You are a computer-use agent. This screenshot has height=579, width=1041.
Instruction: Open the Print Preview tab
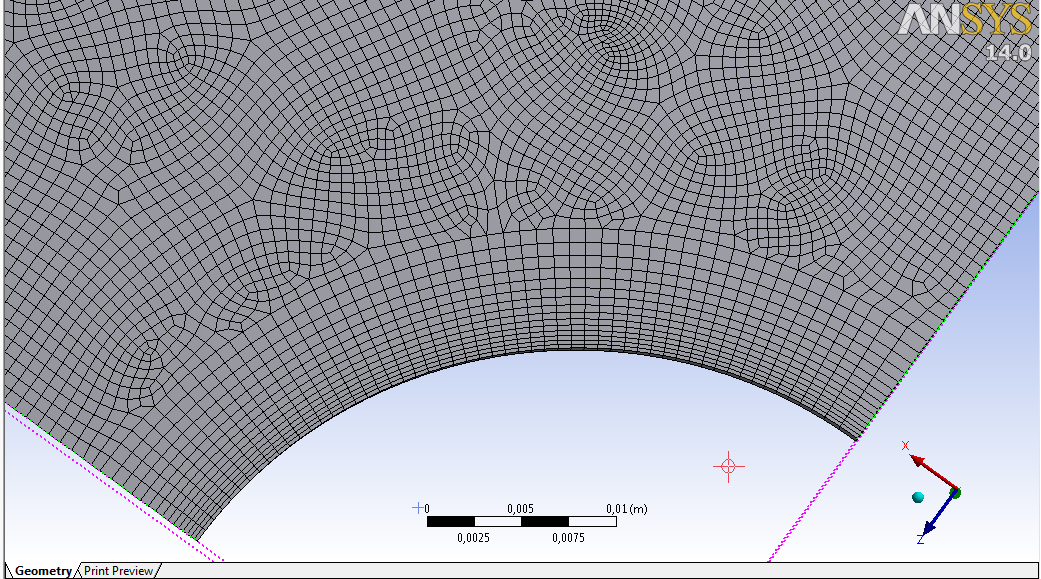pos(118,571)
